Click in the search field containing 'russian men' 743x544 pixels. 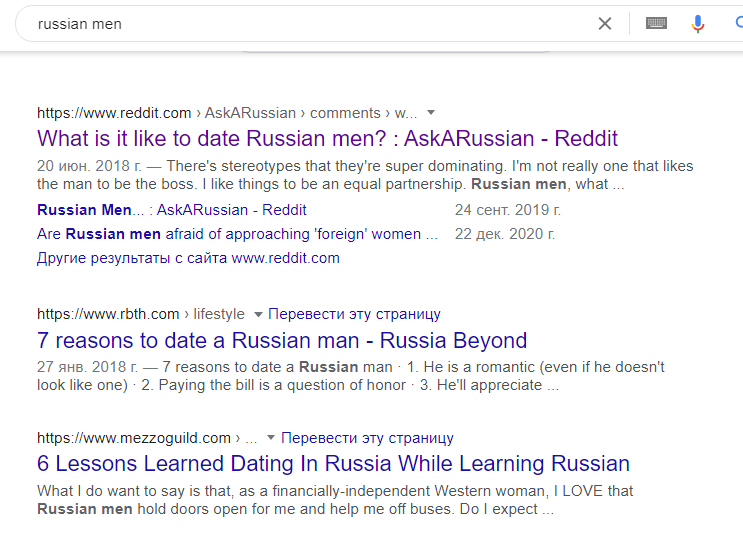(300, 24)
